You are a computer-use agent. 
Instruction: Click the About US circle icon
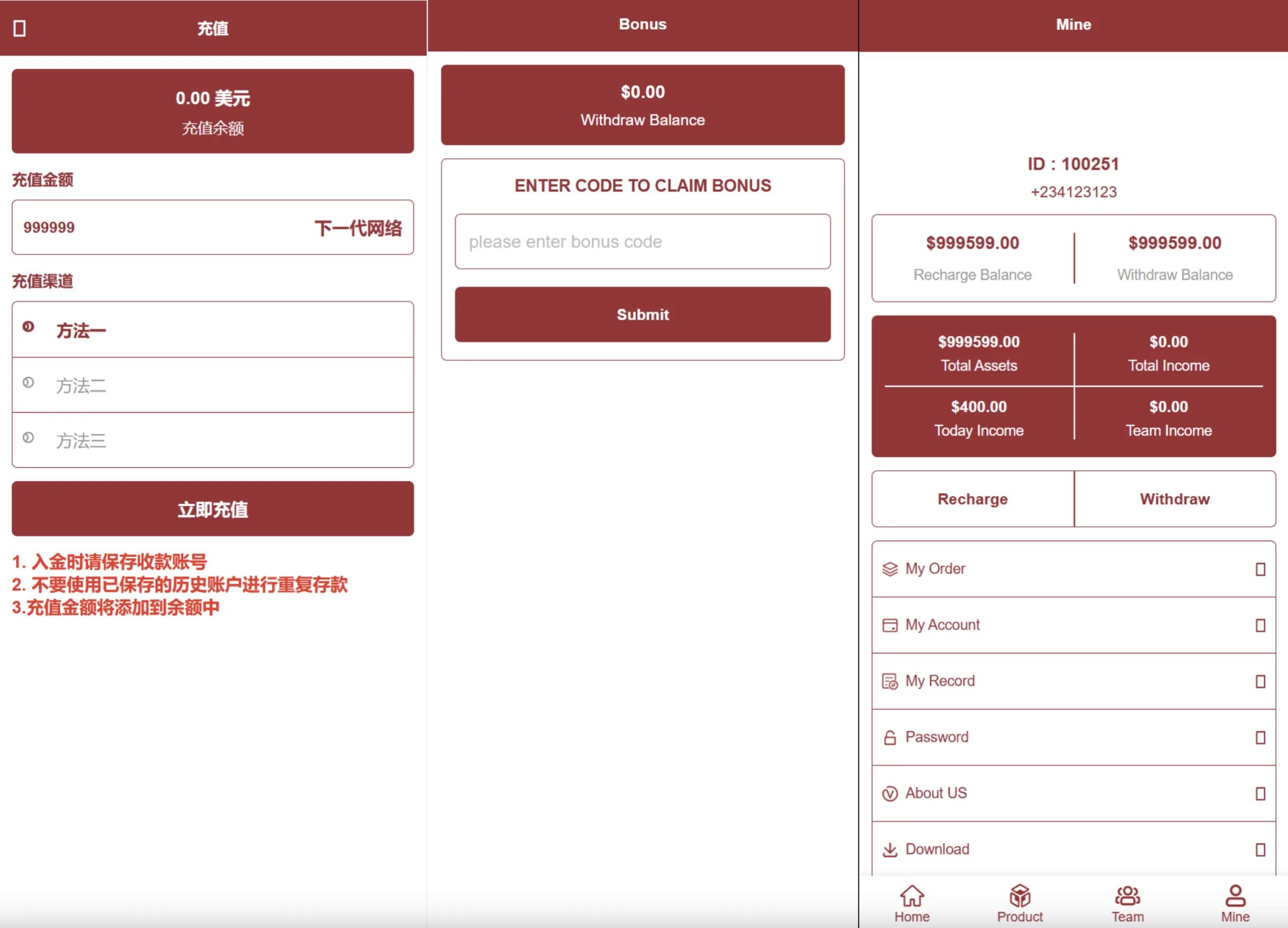[890, 793]
